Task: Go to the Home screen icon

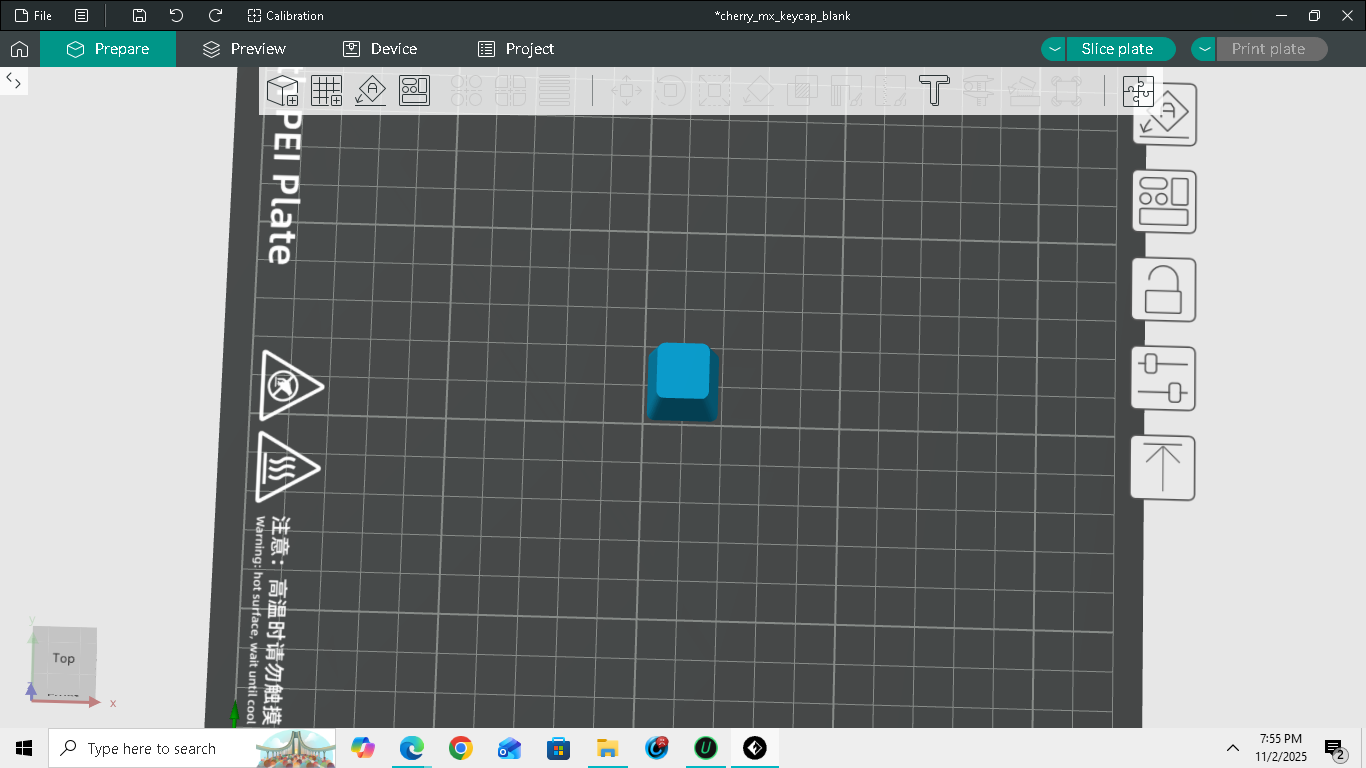Action: [20, 49]
